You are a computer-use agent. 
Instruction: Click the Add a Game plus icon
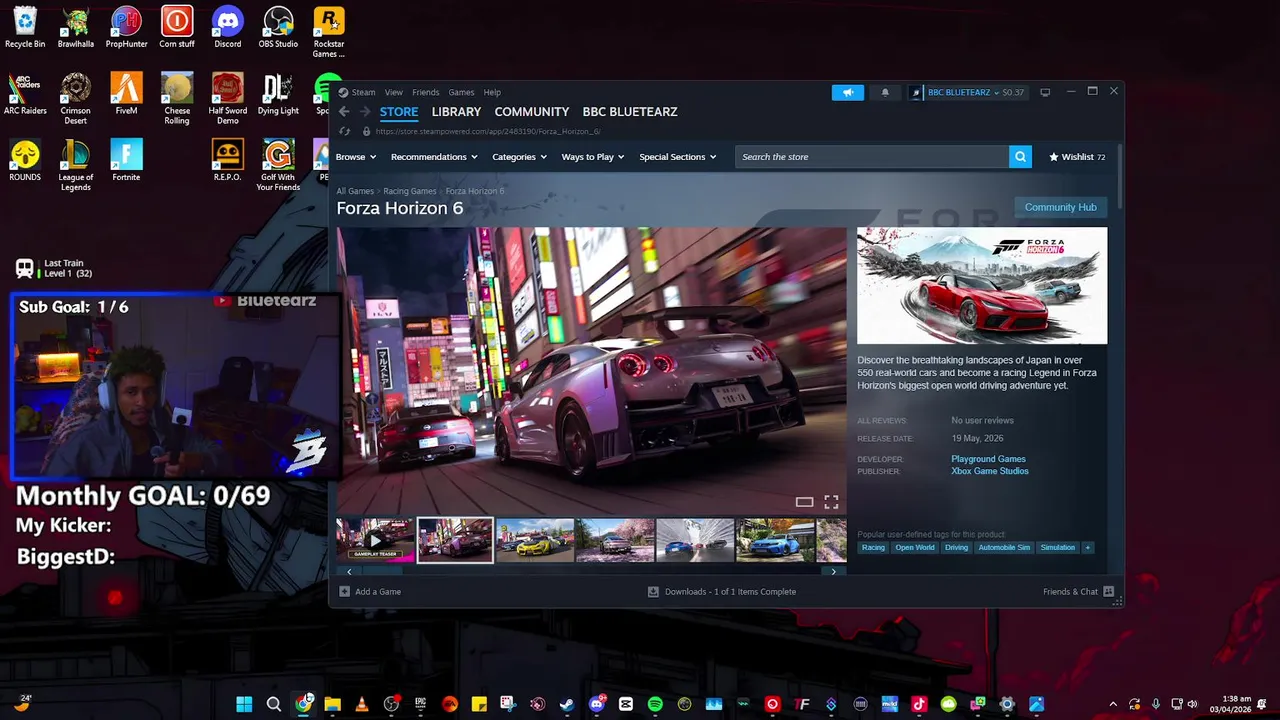[345, 592]
